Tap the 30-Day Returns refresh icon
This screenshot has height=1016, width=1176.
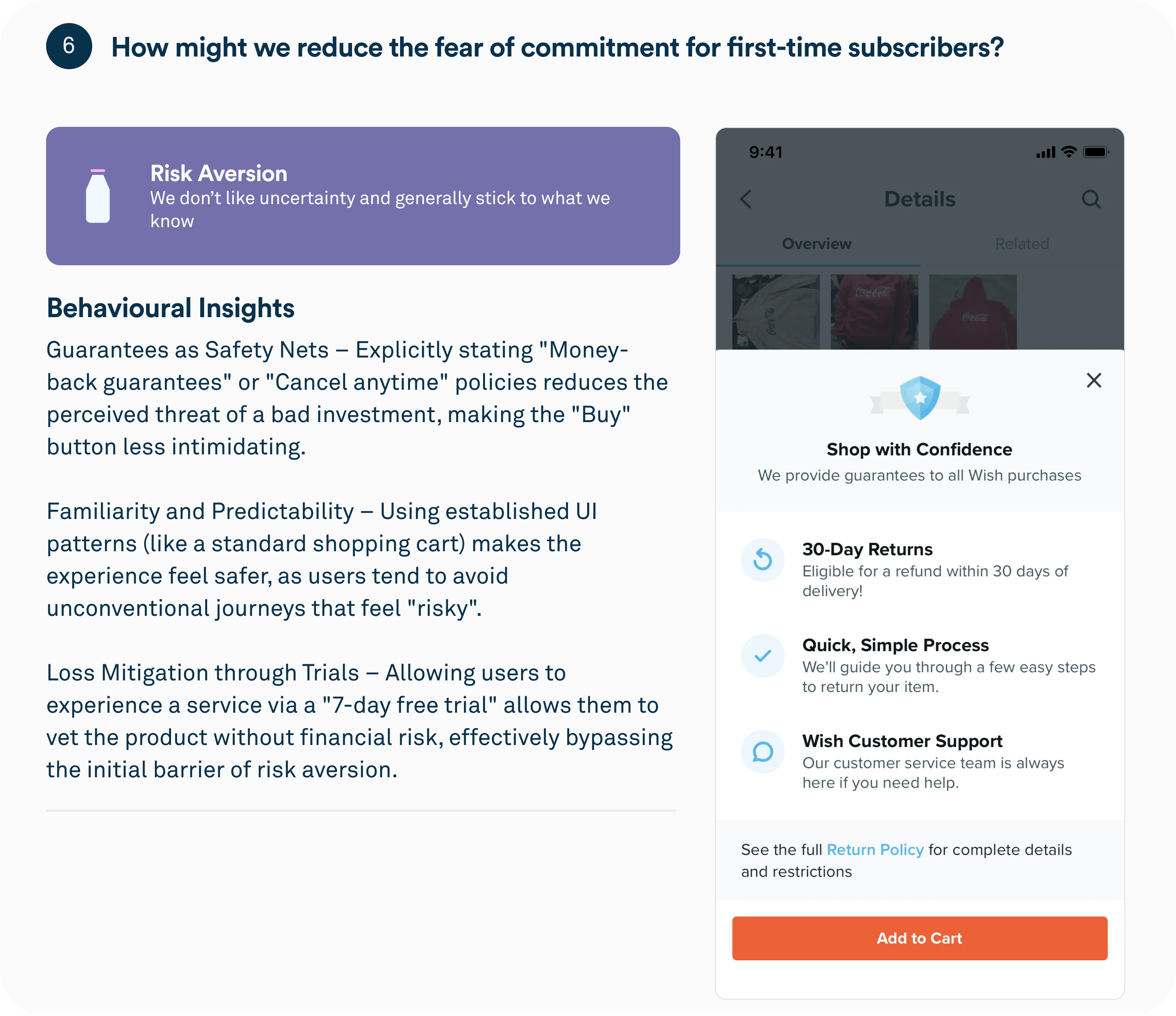click(x=763, y=560)
